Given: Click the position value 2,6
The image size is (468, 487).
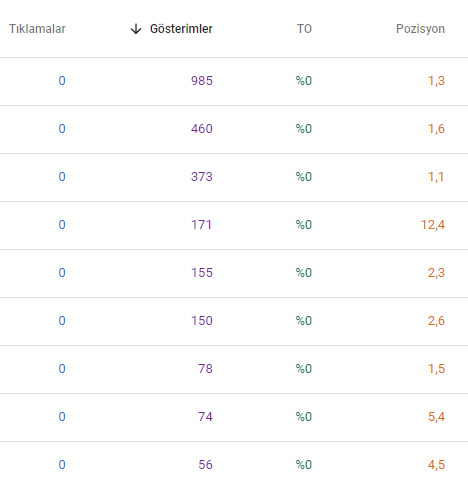Looking at the screenshot, I should (x=436, y=321).
